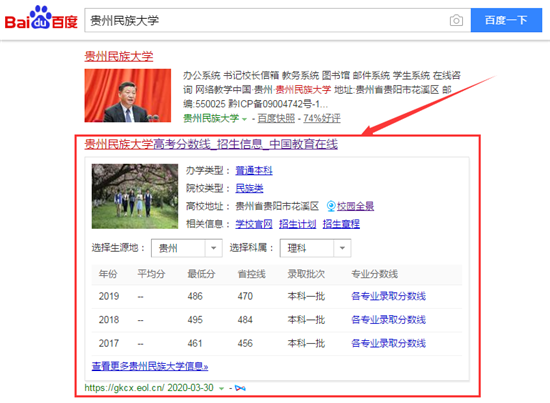The height and width of the screenshot is (403, 550).
Task: Open 查看更多贵州民族大学信息 link
Action: pyautogui.click(x=150, y=366)
